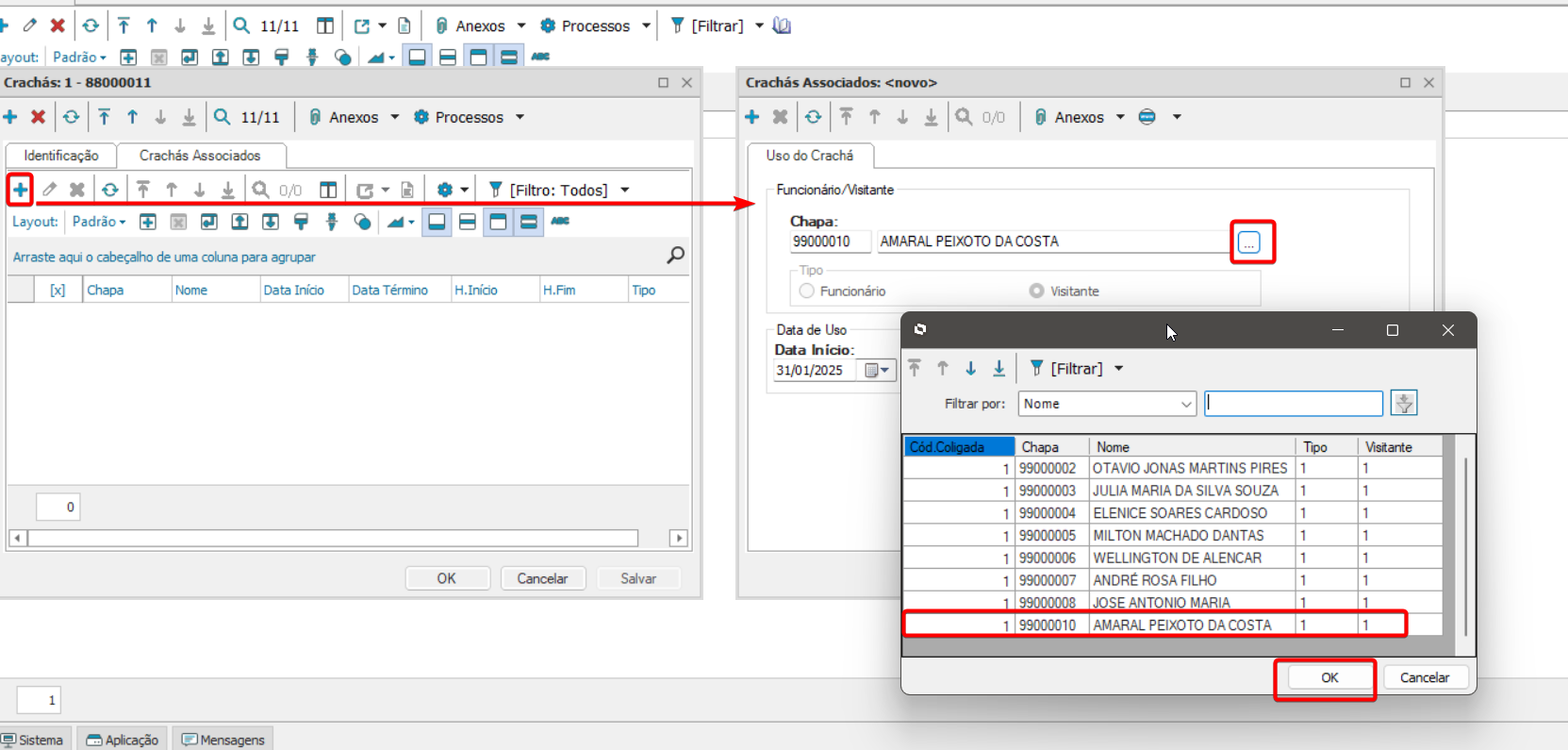Click the [x] selection column header

pos(58,290)
